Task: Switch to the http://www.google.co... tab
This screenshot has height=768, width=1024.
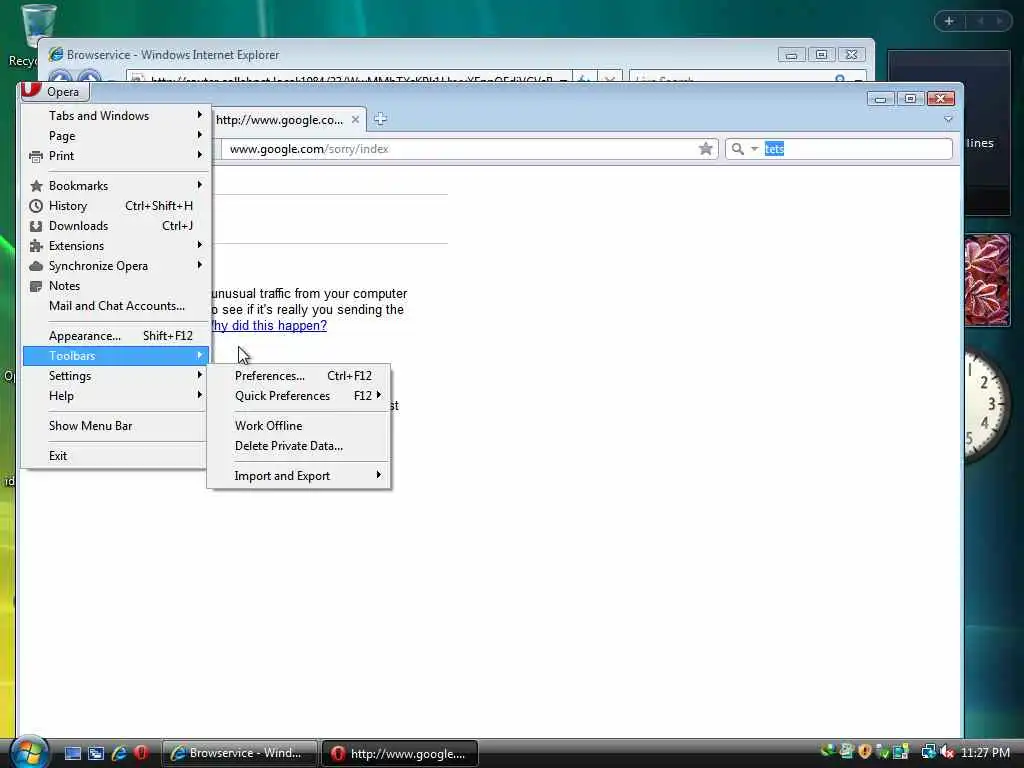Action: pos(280,120)
